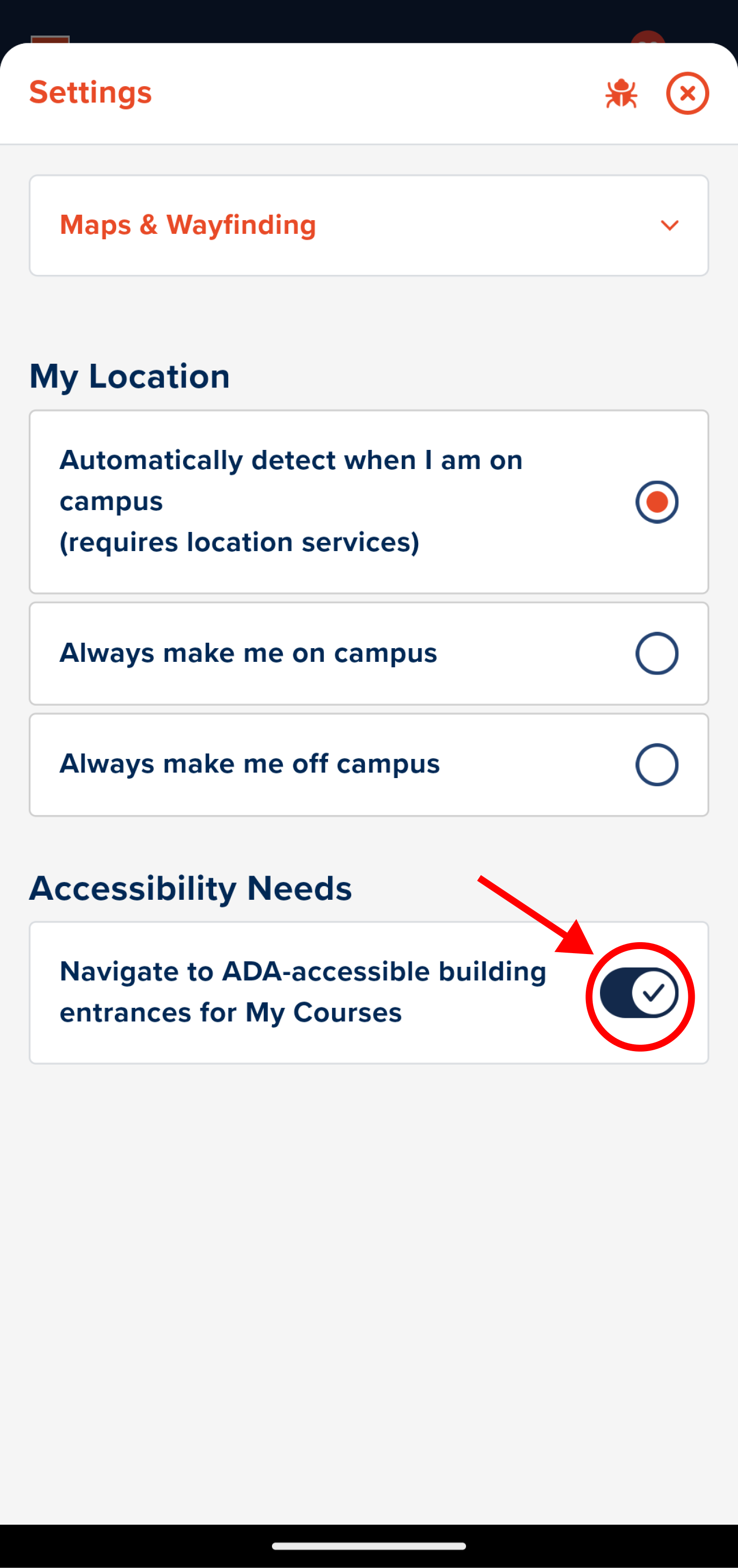Expand the Maps & Wayfinding chevron
Screen dimensions: 738x1568
tap(669, 225)
